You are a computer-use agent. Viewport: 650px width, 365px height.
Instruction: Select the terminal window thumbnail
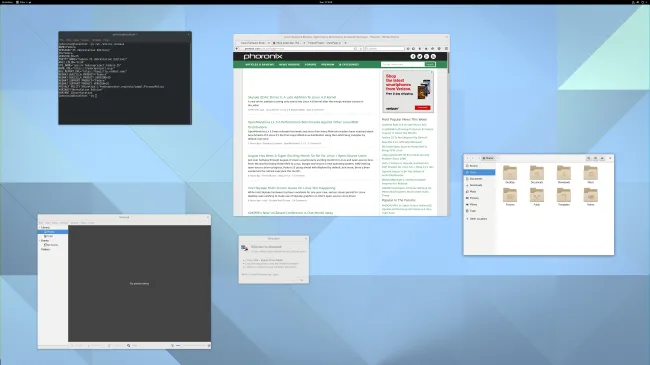tap(125, 78)
